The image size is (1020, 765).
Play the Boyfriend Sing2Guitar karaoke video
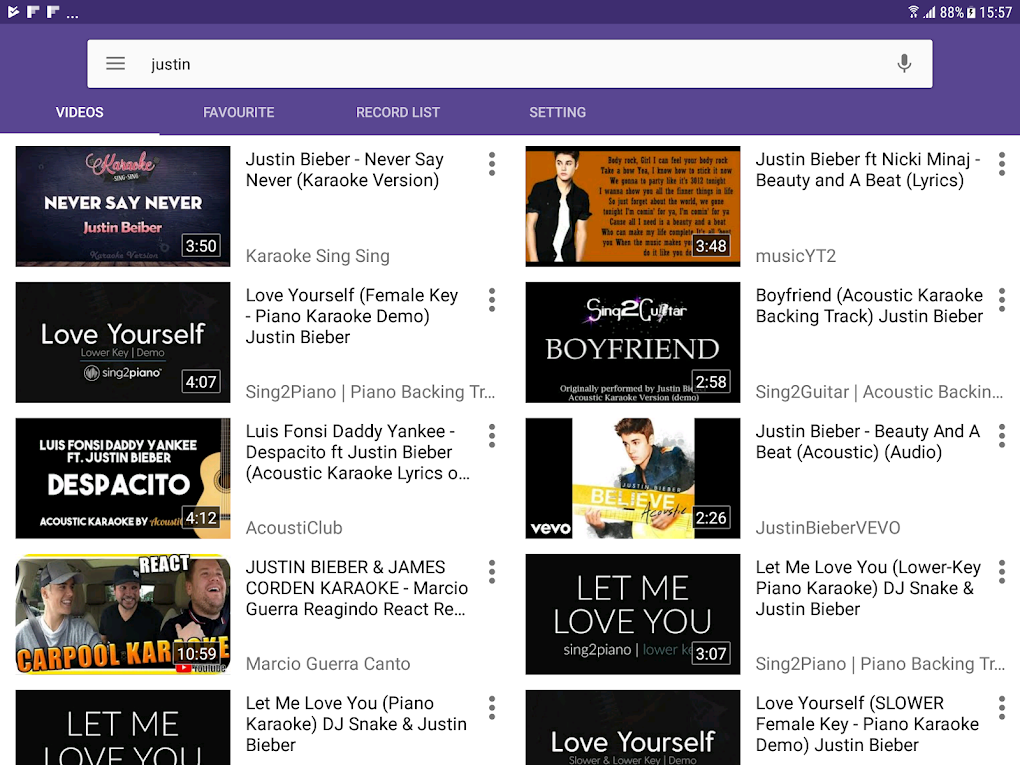click(x=632, y=342)
